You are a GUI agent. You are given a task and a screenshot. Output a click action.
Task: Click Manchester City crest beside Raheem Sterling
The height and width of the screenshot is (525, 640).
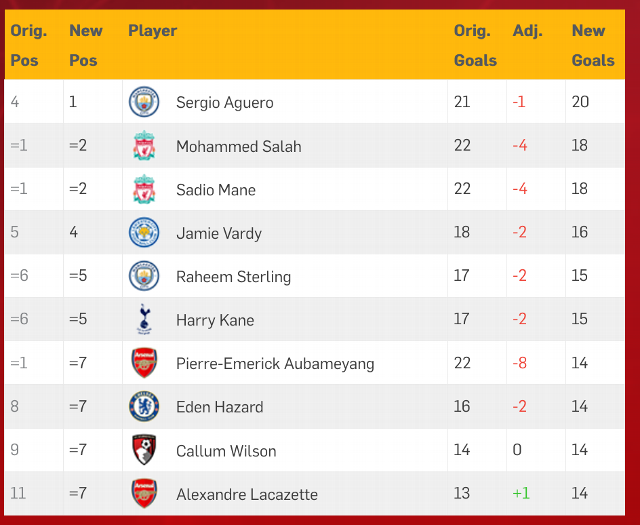click(144, 276)
